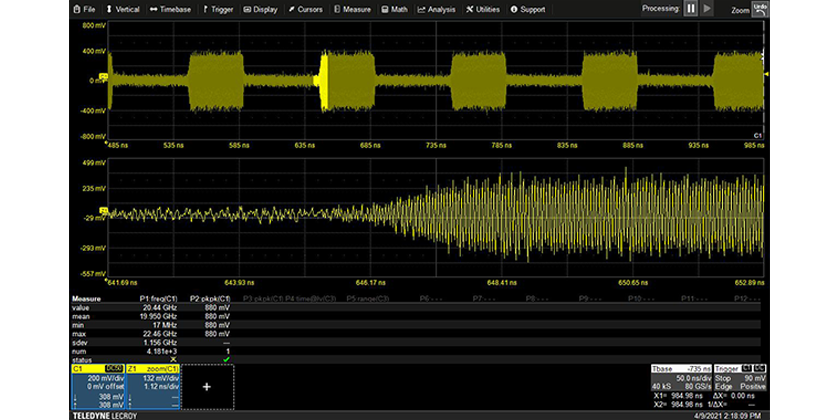Pause the waveform processing
The height and width of the screenshot is (420, 840).
(689, 8)
